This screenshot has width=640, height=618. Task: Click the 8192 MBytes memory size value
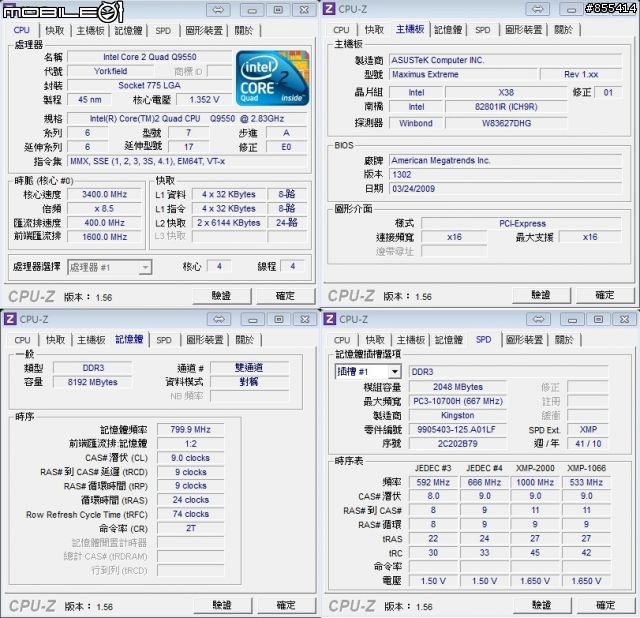point(93,382)
